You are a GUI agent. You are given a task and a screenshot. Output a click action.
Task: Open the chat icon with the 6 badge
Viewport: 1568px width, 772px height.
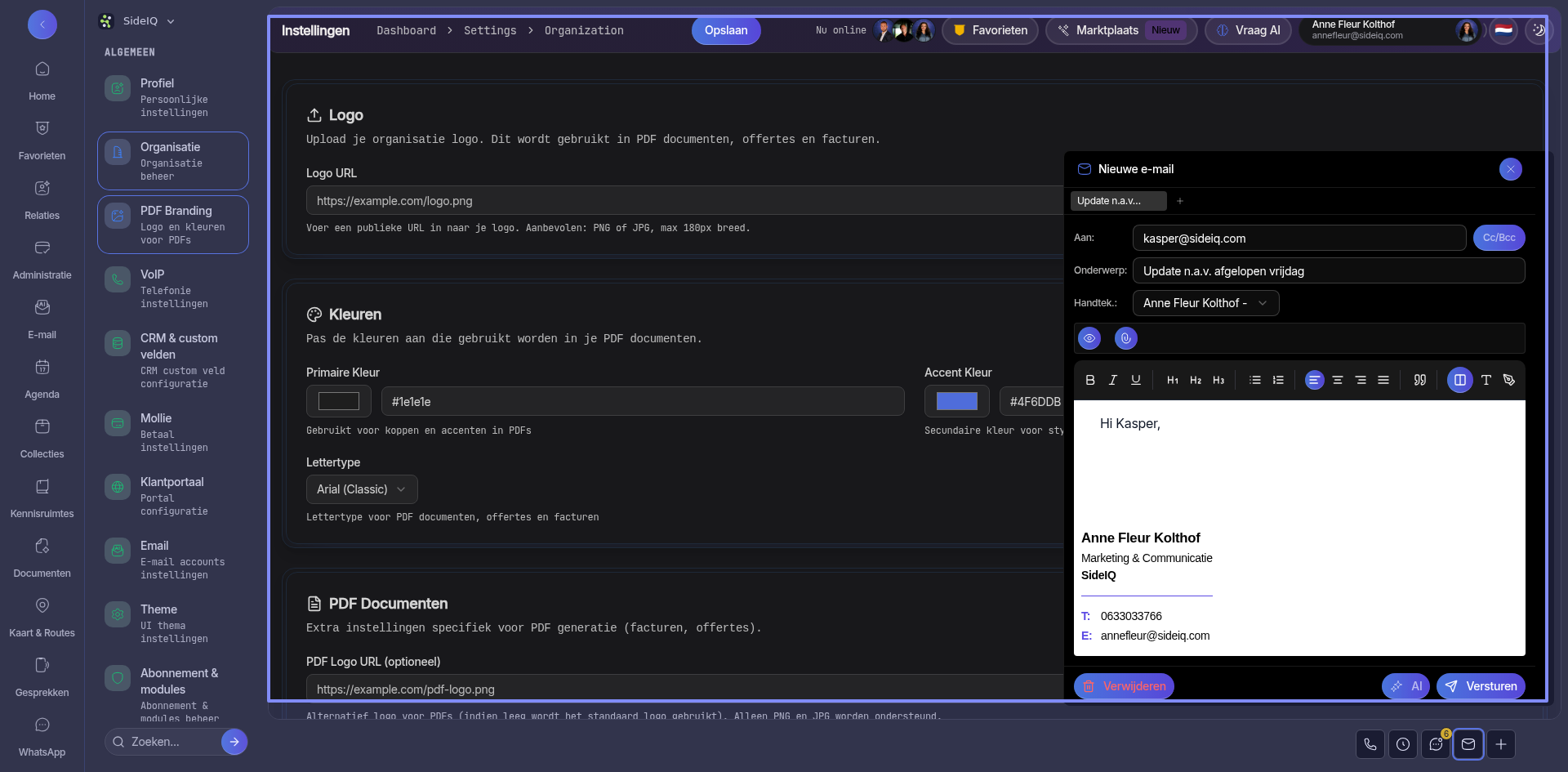[1435, 744]
